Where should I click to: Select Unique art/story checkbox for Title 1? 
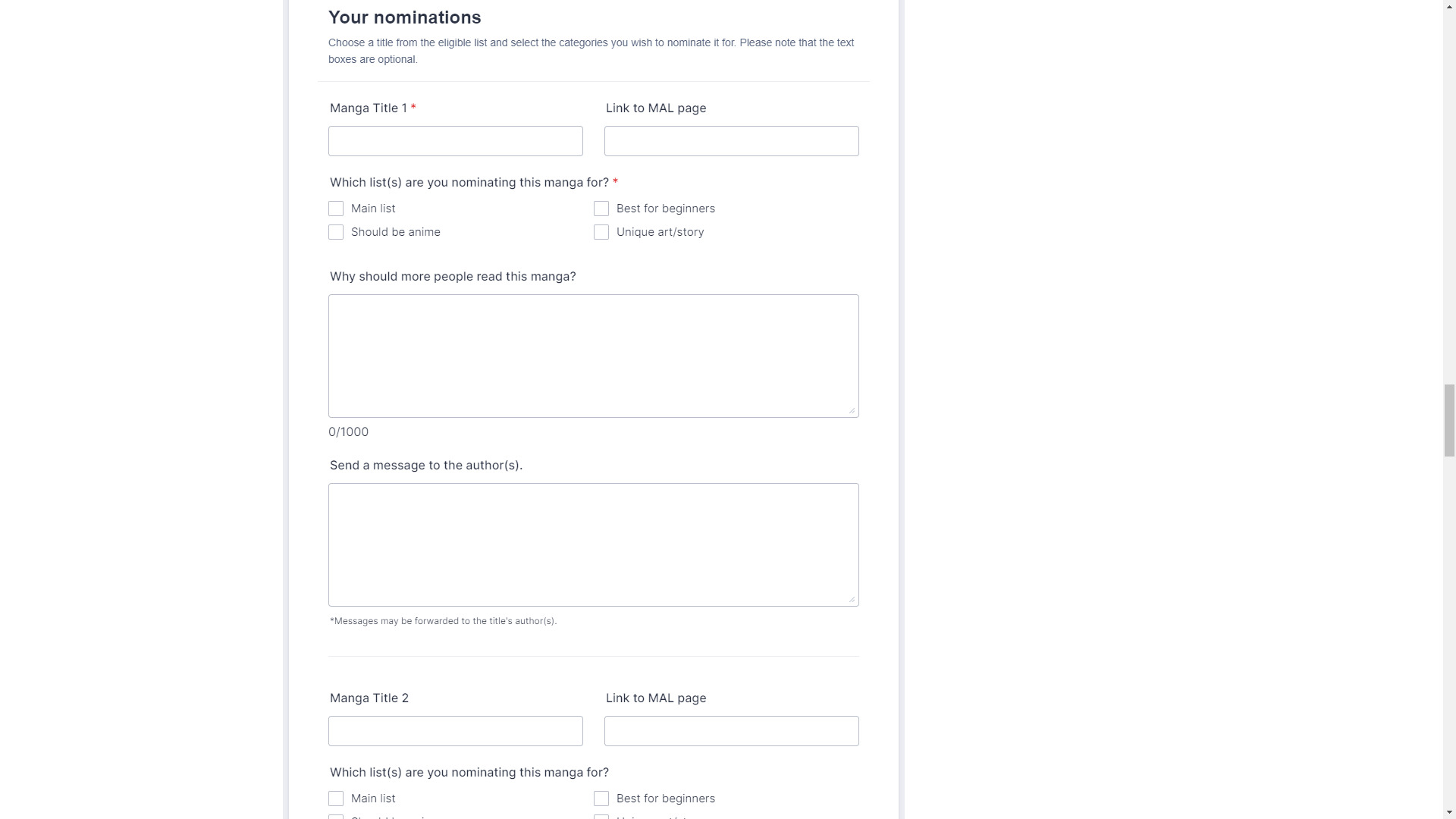601,232
